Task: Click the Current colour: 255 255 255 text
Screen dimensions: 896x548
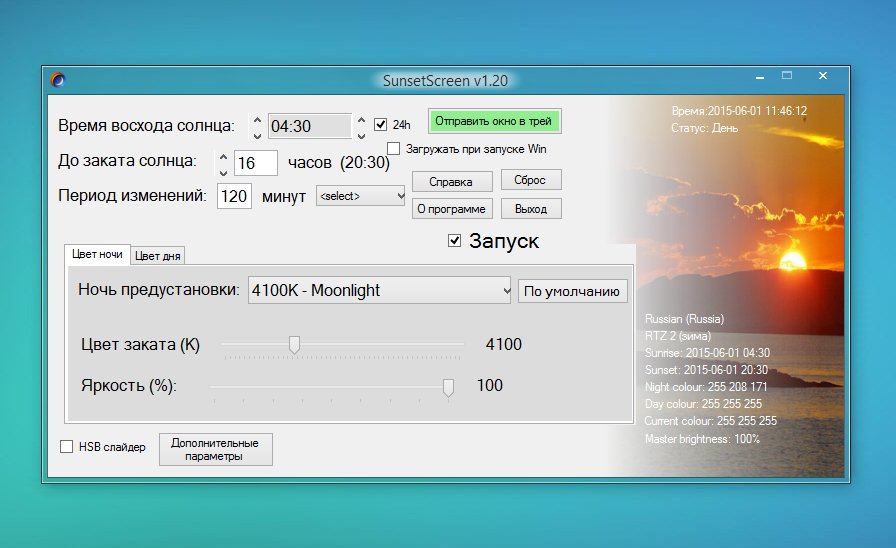Action: point(711,421)
